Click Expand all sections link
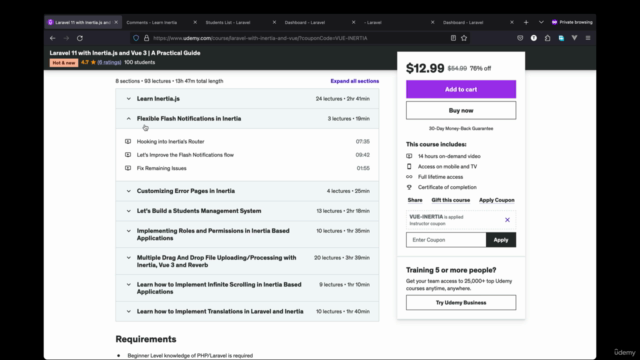 pyautogui.click(x=354, y=81)
